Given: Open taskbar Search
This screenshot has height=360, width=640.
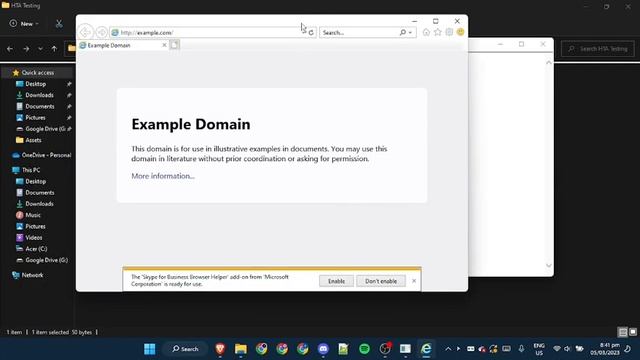Looking at the screenshot, I should (185, 349).
